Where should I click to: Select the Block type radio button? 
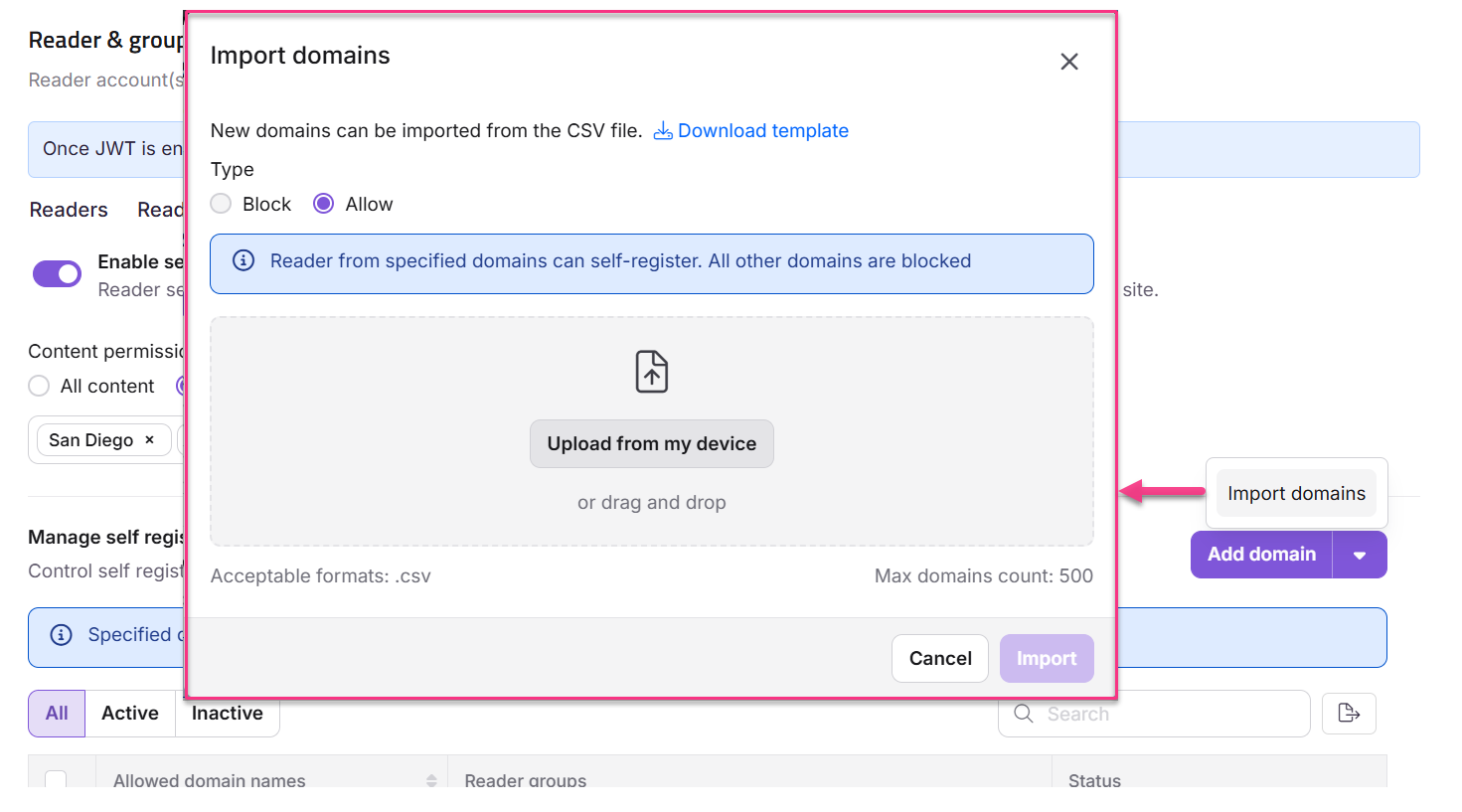(x=221, y=203)
